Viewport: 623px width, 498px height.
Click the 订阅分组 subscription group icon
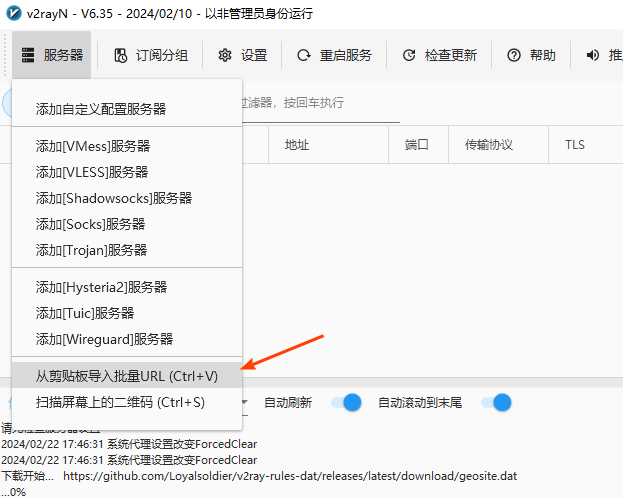(121, 55)
